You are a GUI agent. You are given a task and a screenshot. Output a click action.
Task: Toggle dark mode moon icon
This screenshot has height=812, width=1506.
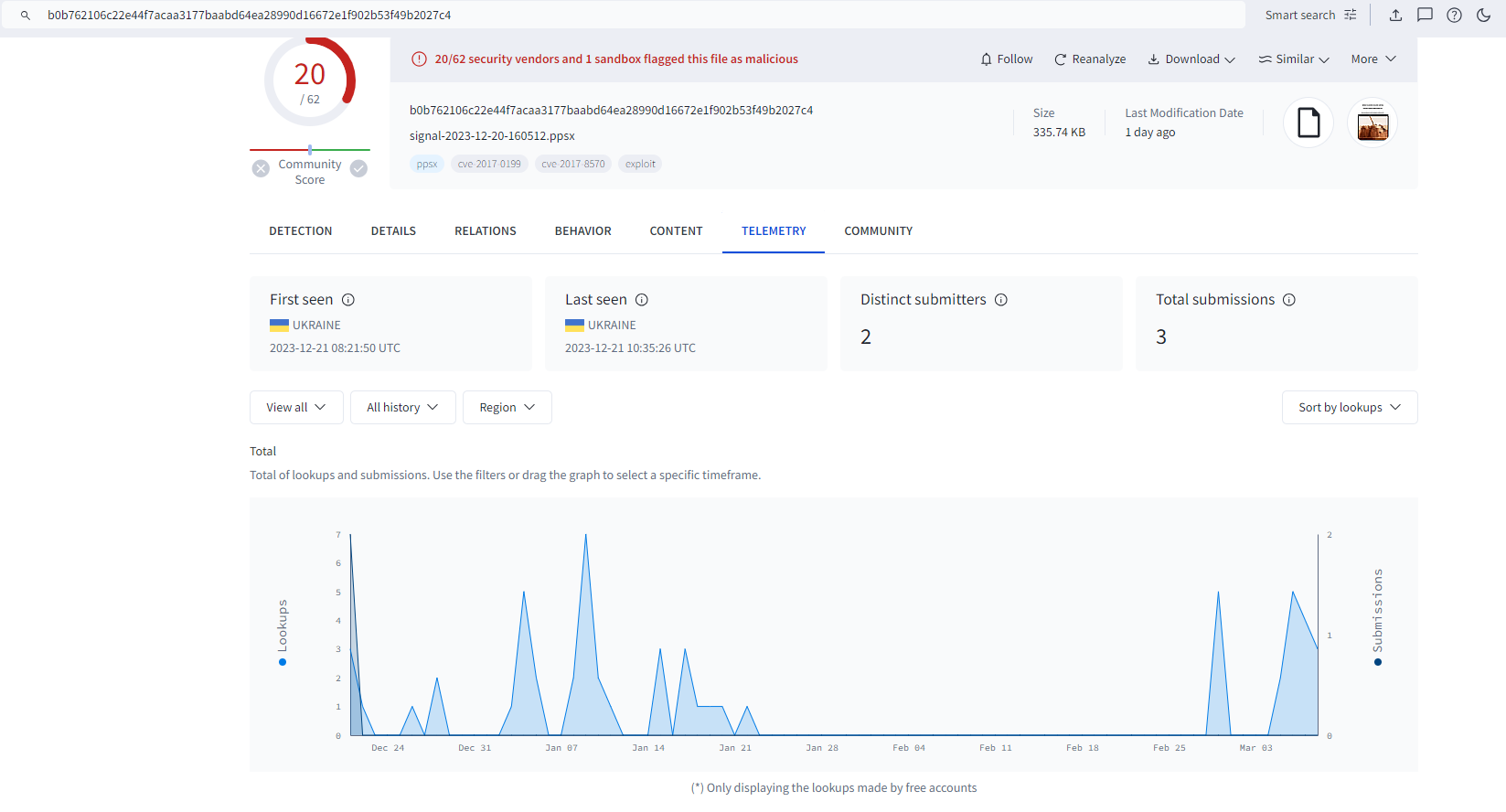click(x=1483, y=16)
